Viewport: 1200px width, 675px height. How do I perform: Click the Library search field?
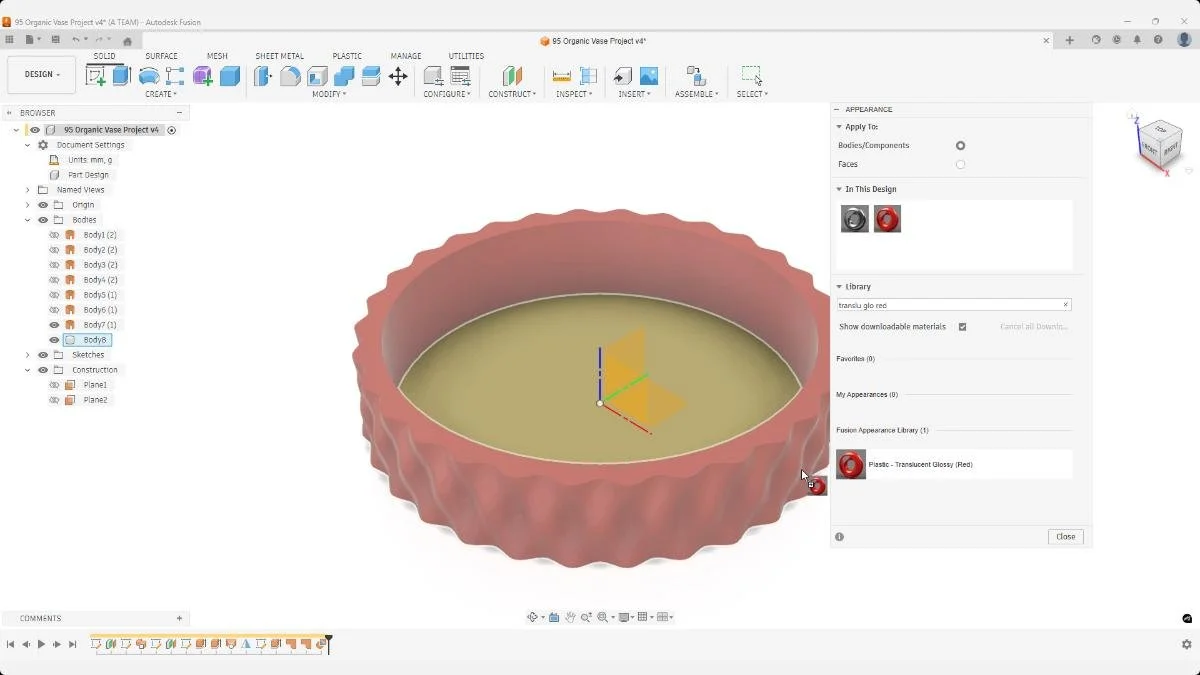(x=952, y=304)
